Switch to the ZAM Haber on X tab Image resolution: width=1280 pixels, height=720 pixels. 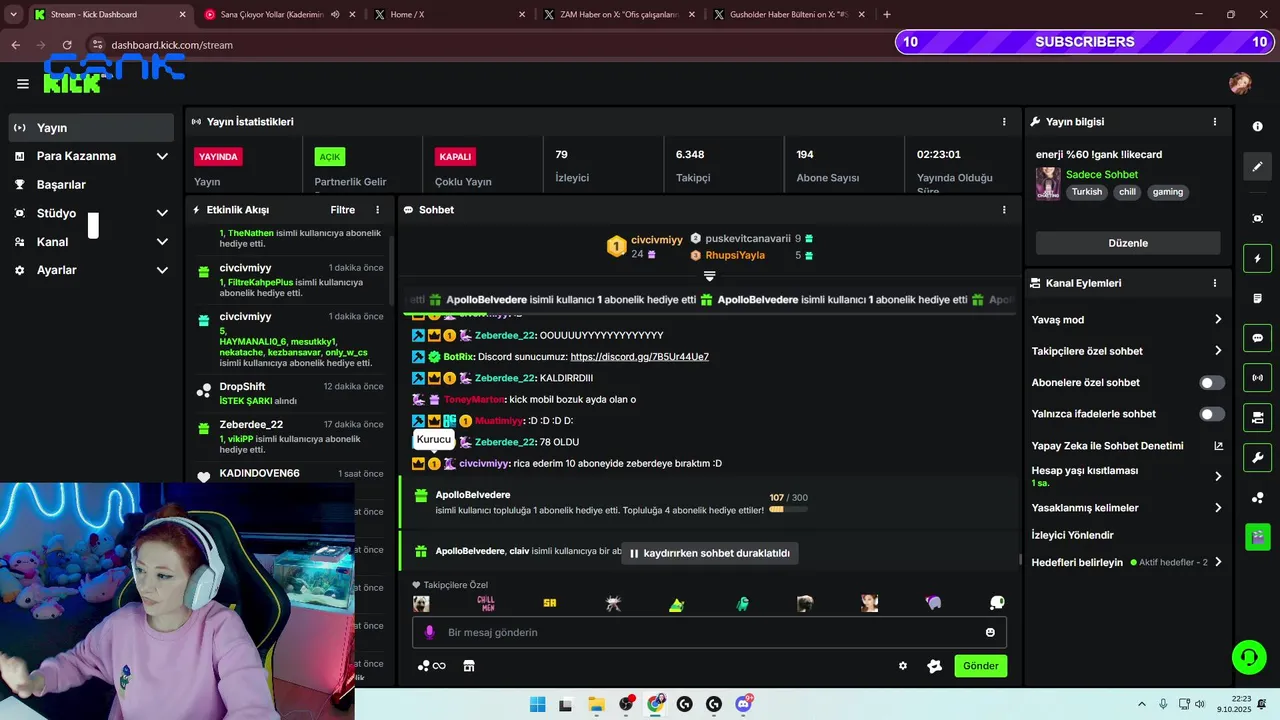point(620,15)
